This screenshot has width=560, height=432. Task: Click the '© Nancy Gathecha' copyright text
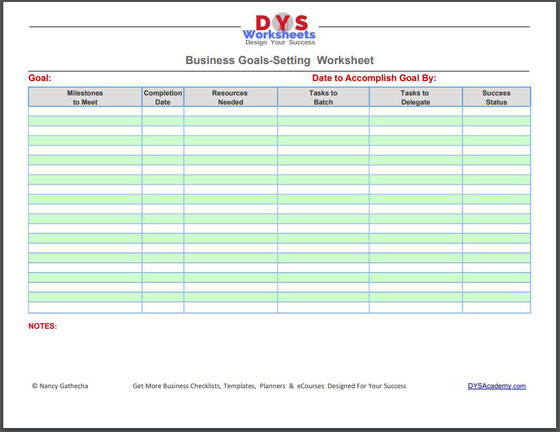tap(60, 386)
